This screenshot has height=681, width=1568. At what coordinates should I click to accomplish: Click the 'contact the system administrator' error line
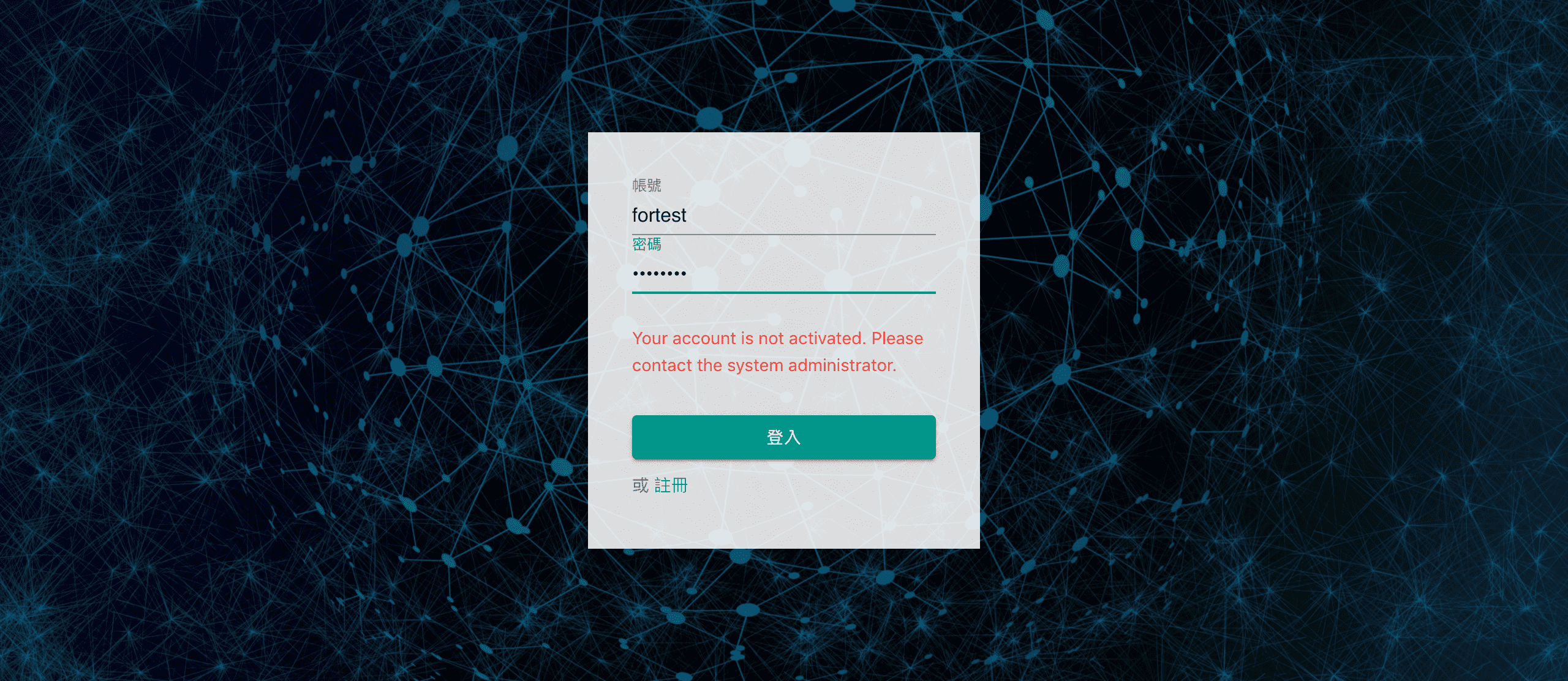(764, 366)
